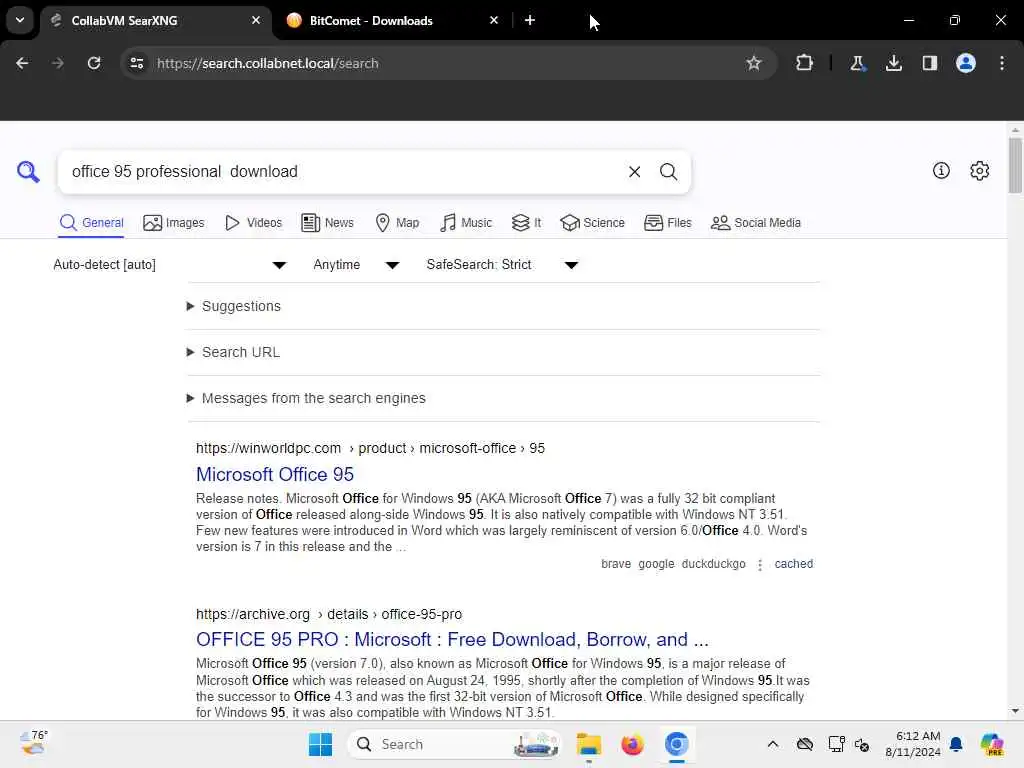This screenshot has height=768, width=1024.
Task: Go forward with the forward arrow
Action: (58, 63)
